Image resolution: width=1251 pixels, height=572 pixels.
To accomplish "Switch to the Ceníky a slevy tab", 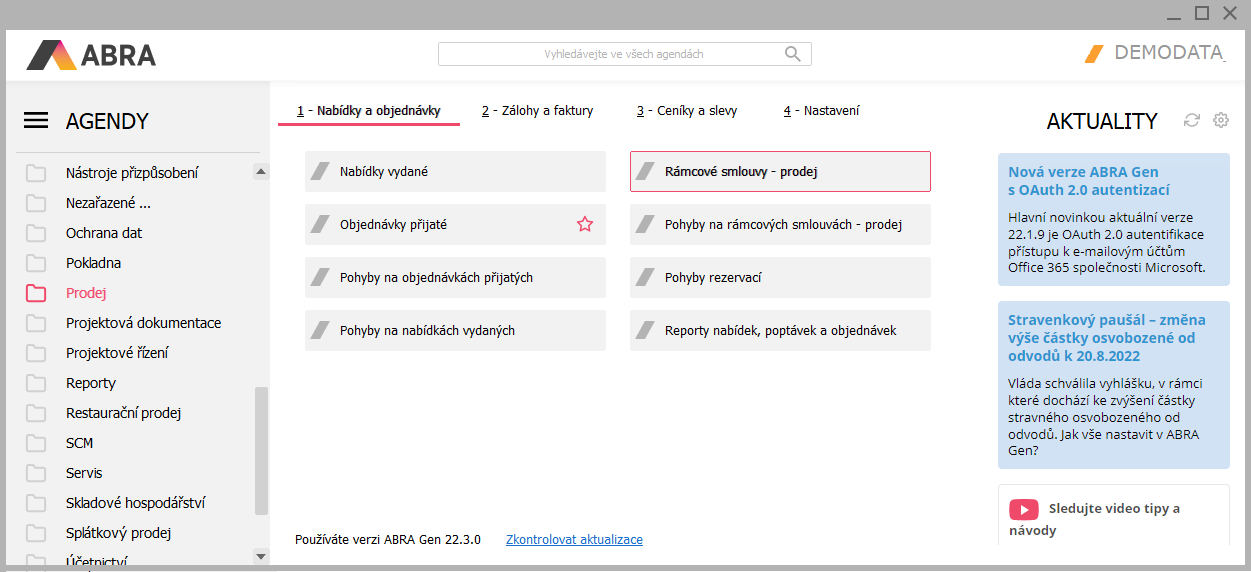I will [687, 111].
